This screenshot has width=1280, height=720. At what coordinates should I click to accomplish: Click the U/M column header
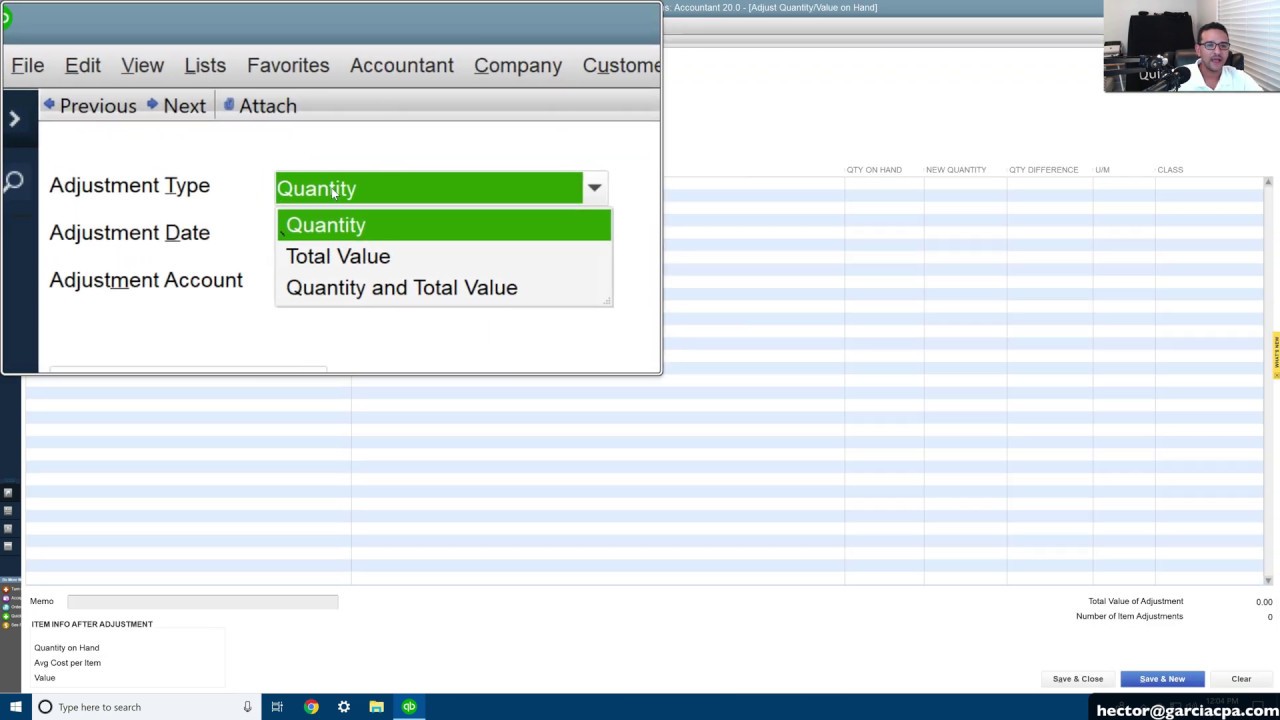pos(1102,170)
